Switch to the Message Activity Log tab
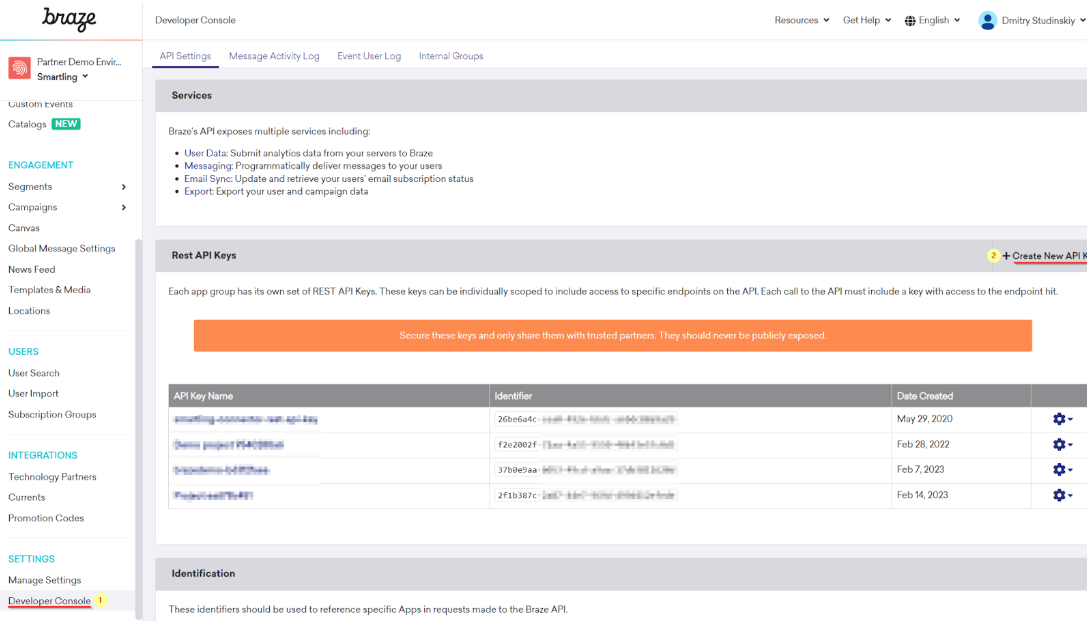1088x621 pixels. click(274, 56)
